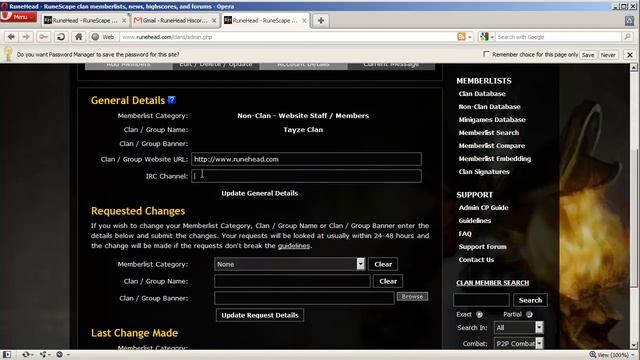Open the RSS feed icon in address bar
The image size is (640, 360).
[x=461, y=37]
